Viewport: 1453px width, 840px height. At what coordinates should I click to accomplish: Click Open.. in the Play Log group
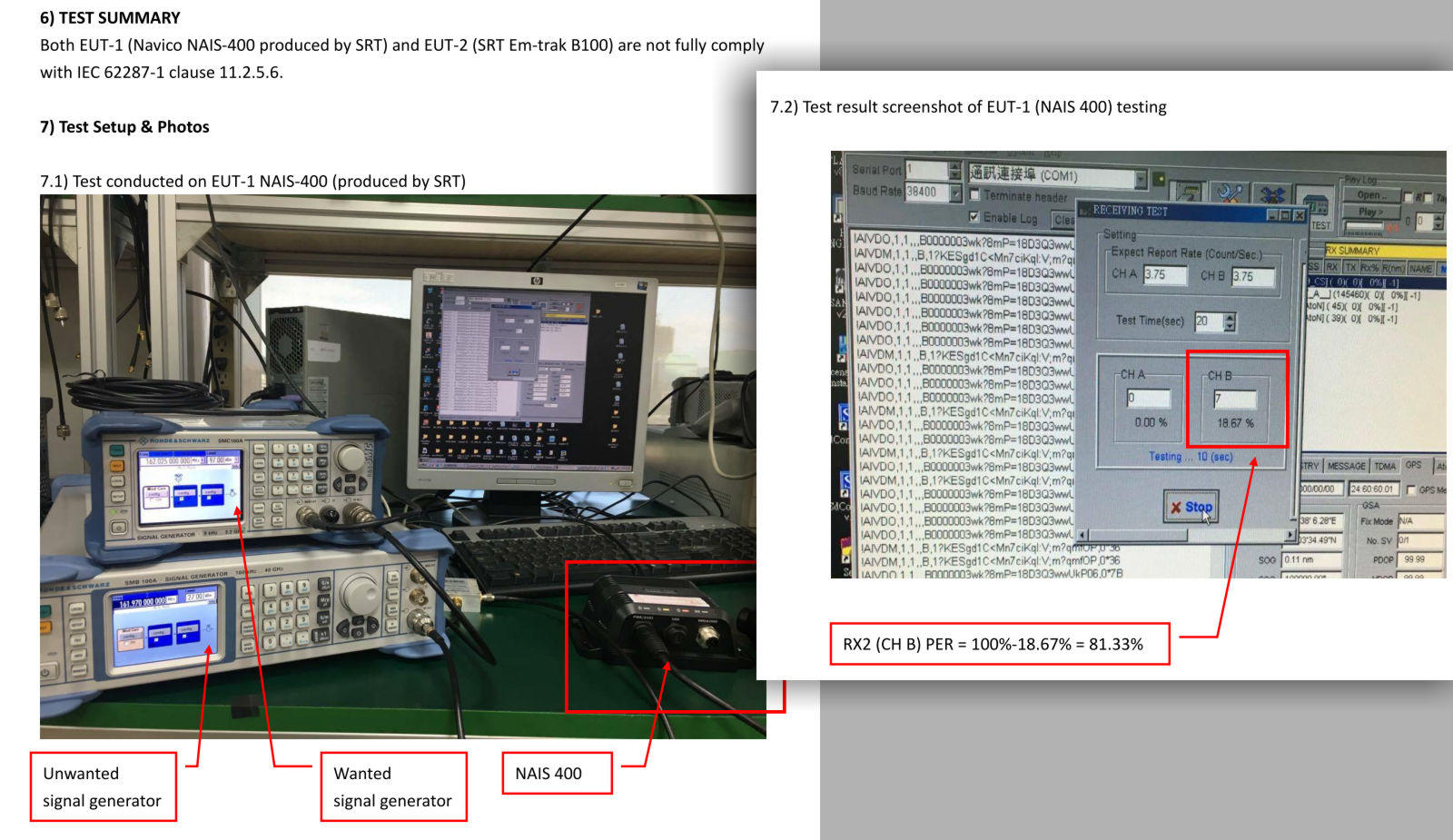[1371, 195]
